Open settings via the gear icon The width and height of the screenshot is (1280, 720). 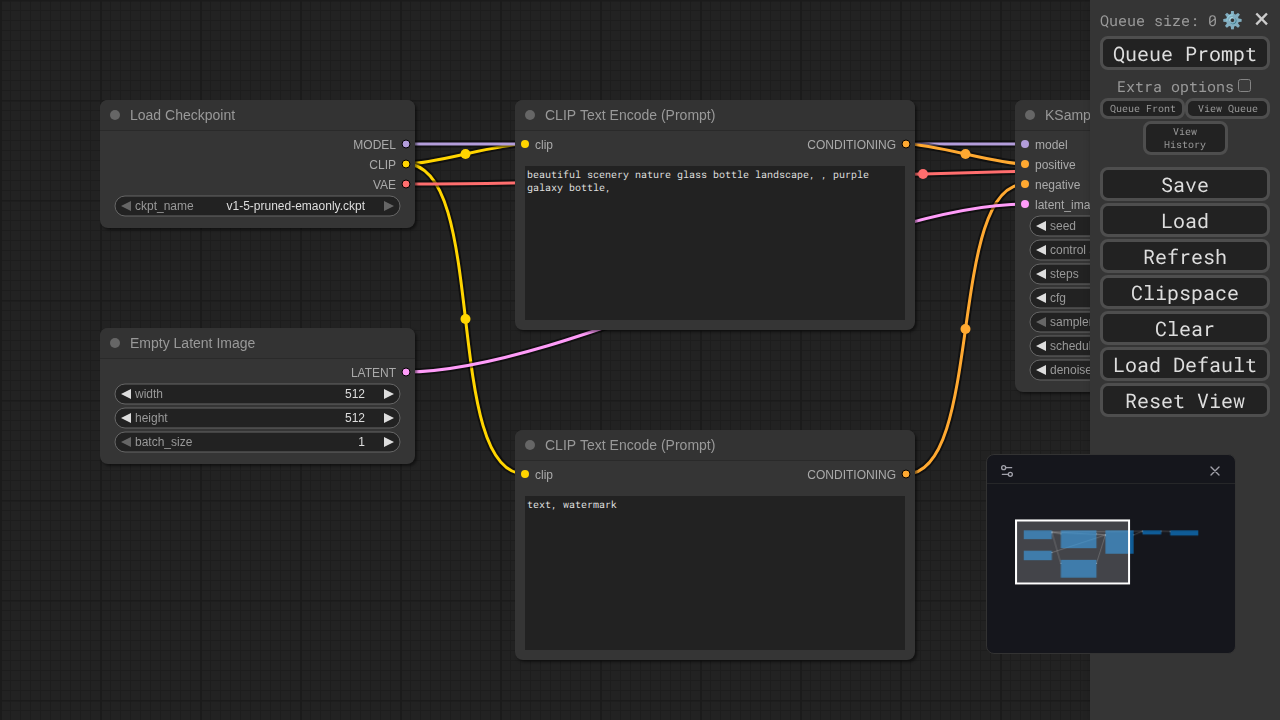(x=1232, y=20)
